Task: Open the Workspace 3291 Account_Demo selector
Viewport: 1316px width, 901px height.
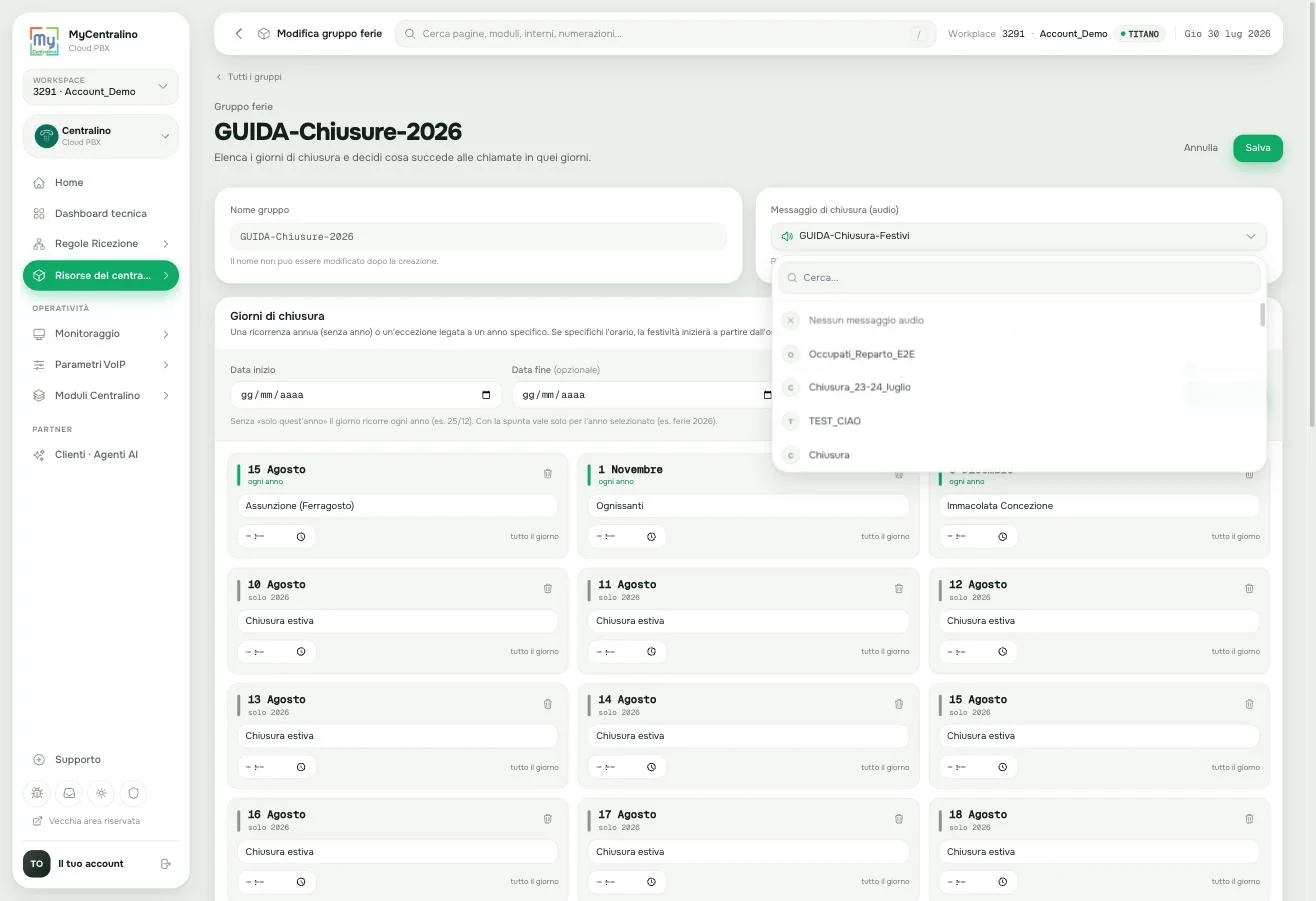Action: (101, 86)
